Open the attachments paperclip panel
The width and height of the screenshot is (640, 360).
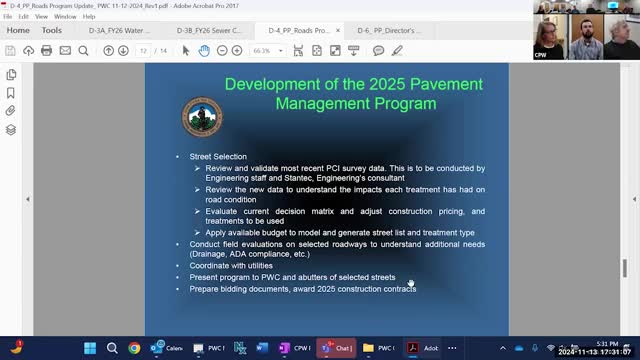tap(10, 111)
